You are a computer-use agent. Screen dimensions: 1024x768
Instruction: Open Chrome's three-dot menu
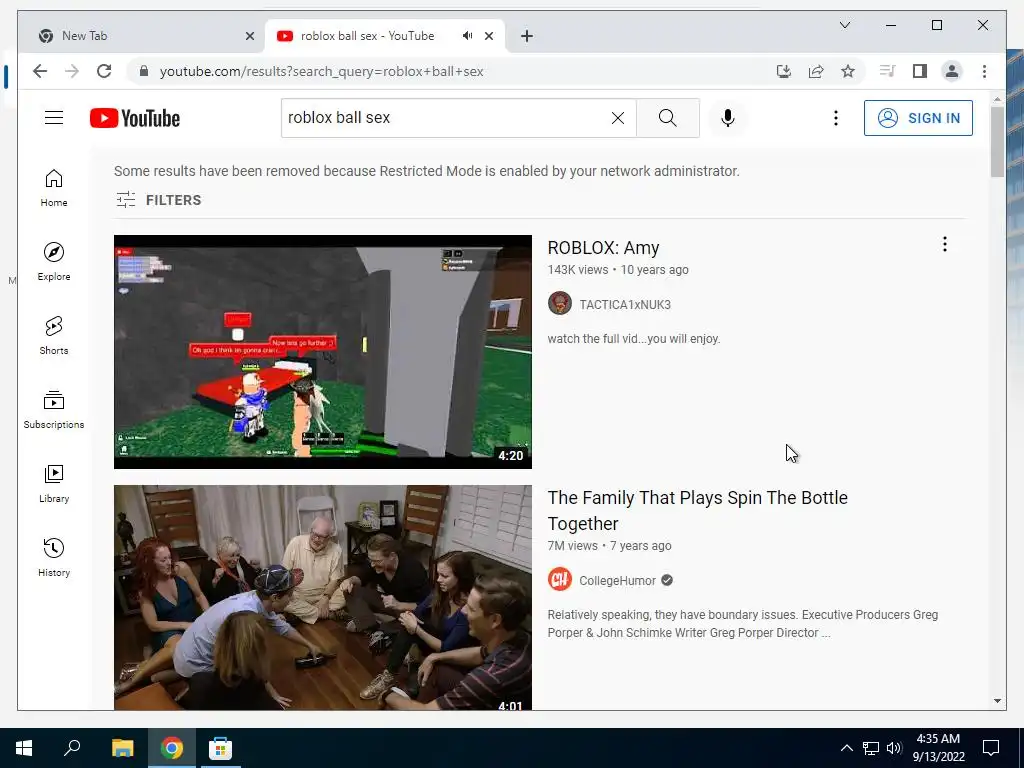(x=984, y=71)
